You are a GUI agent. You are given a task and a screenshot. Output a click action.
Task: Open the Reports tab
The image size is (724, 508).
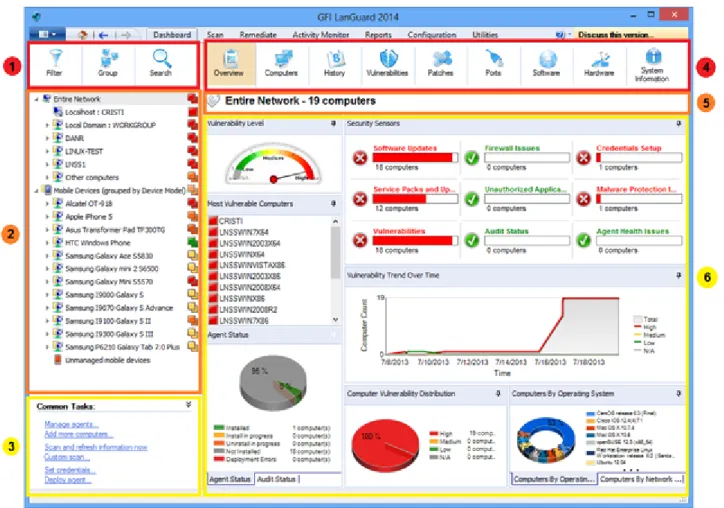click(x=378, y=35)
